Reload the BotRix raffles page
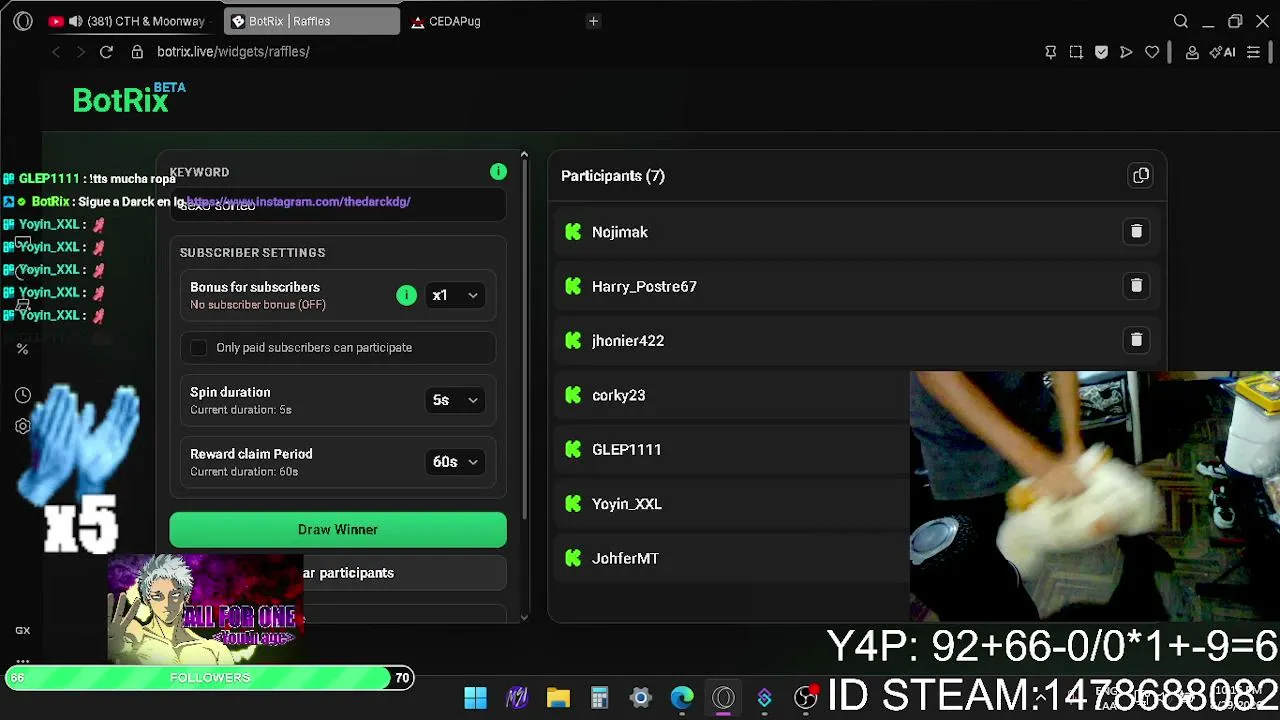Image resolution: width=1280 pixels, height=720 pixels. coord(106,52)
